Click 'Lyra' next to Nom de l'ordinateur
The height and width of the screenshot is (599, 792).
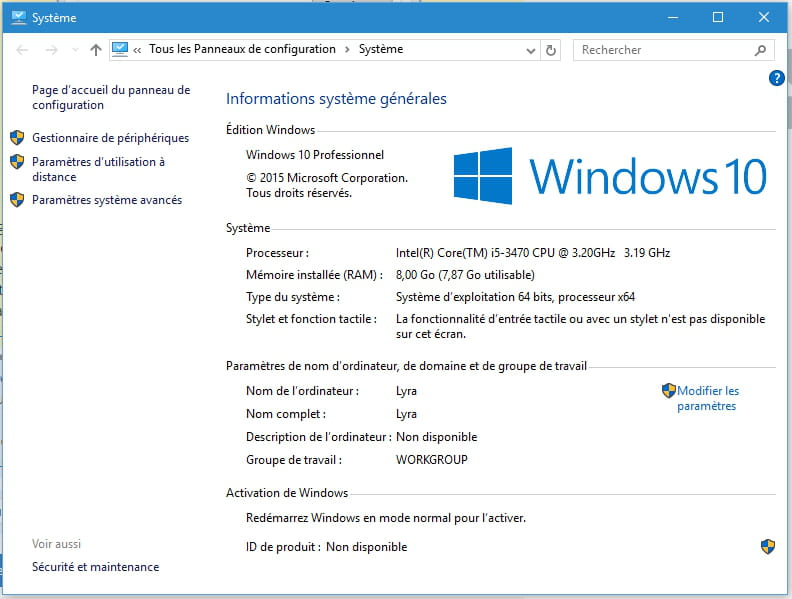pos(406,391)
